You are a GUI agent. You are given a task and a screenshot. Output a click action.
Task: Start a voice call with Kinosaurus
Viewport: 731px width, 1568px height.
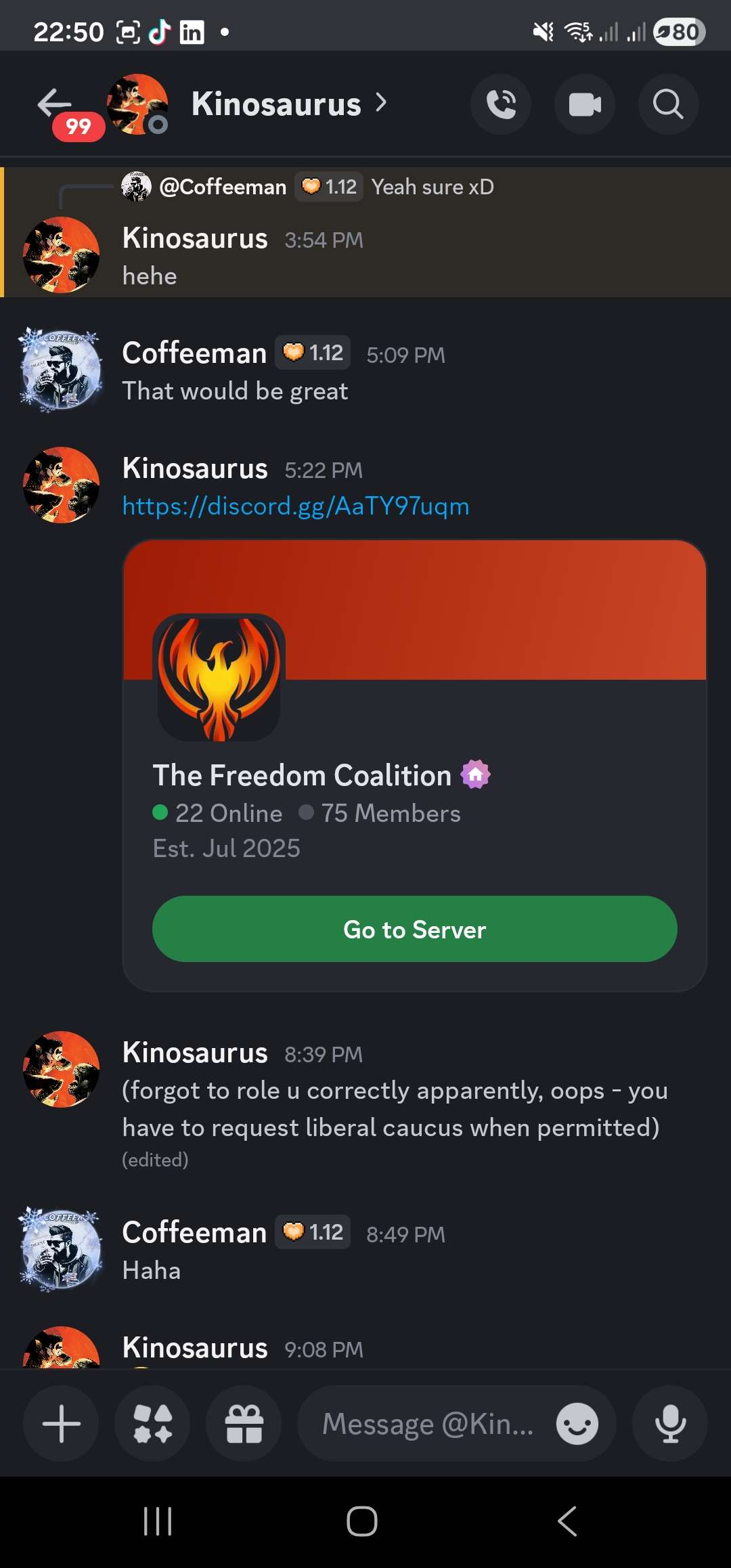[x=501, y=104]
